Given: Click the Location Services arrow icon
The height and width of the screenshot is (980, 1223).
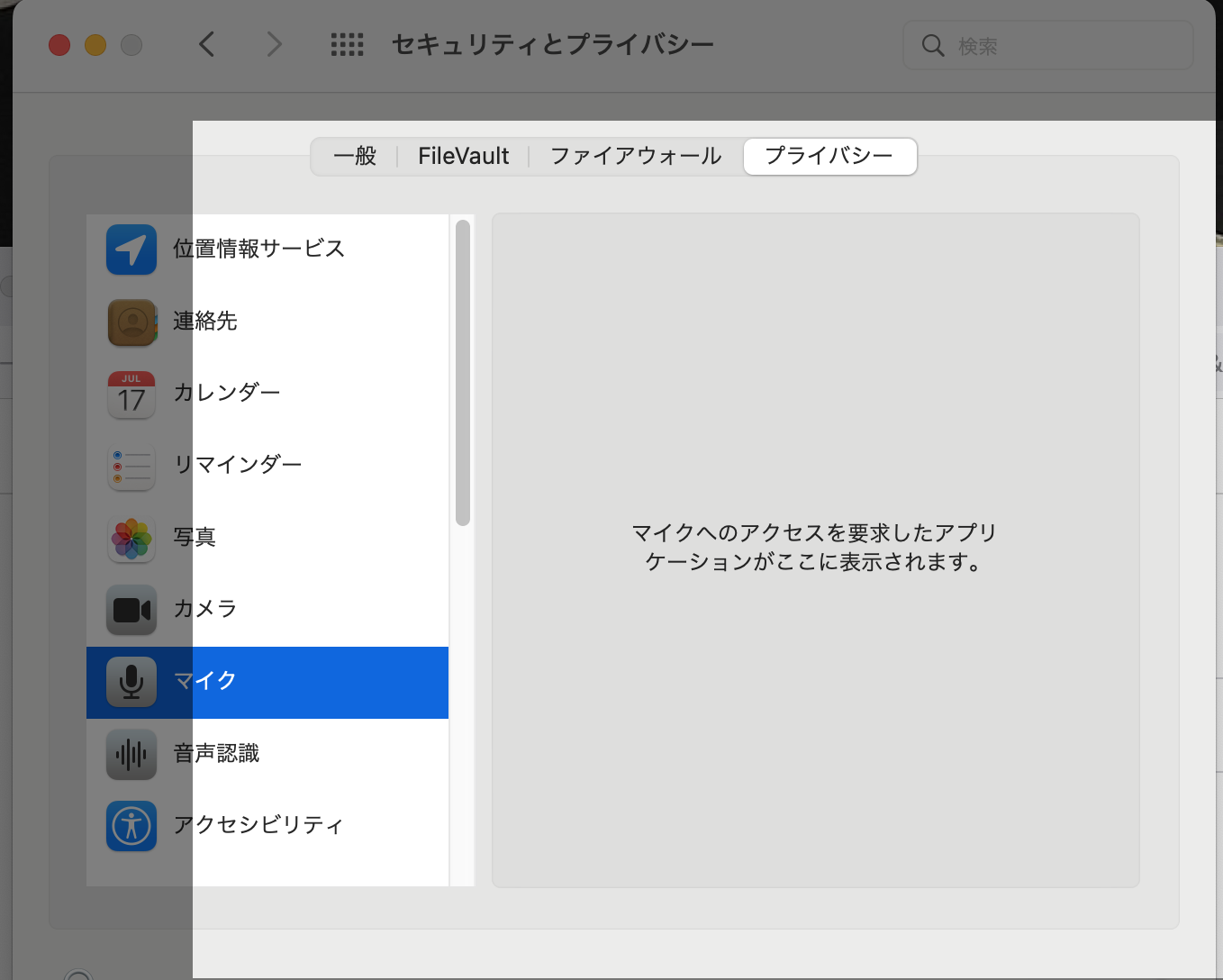Looking at the screenshot, I should [x=131, y=250].
